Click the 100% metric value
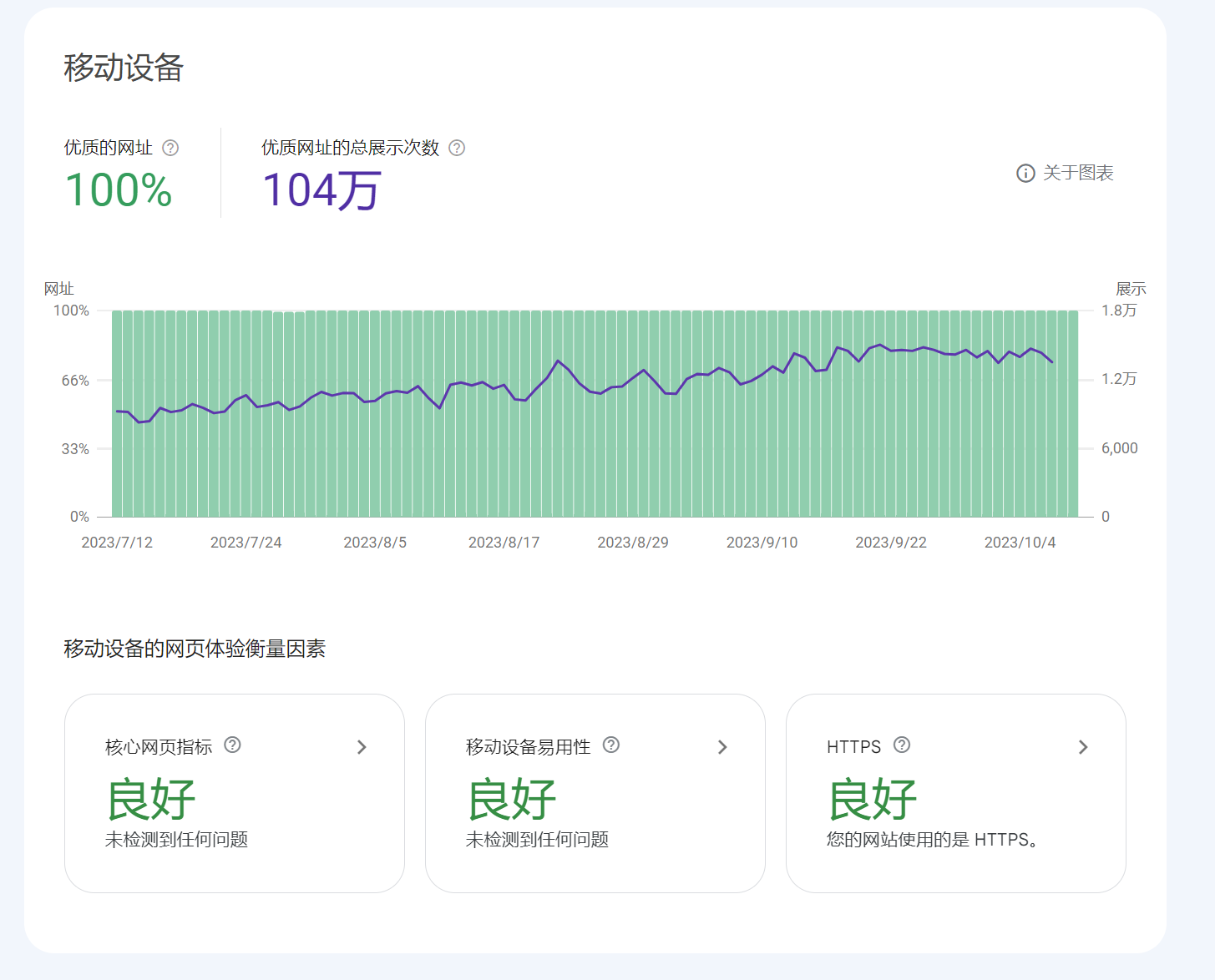Viewport: 1215px width, 980px height. [x=119, y=190]
